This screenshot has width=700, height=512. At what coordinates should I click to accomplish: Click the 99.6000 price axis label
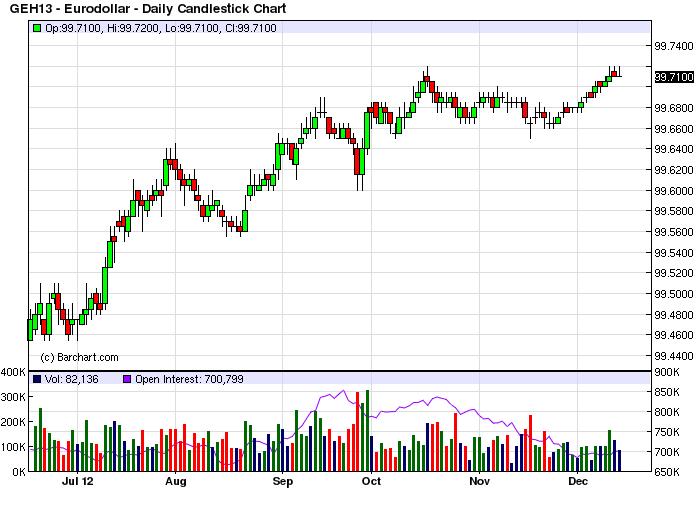tap(674, 191)
